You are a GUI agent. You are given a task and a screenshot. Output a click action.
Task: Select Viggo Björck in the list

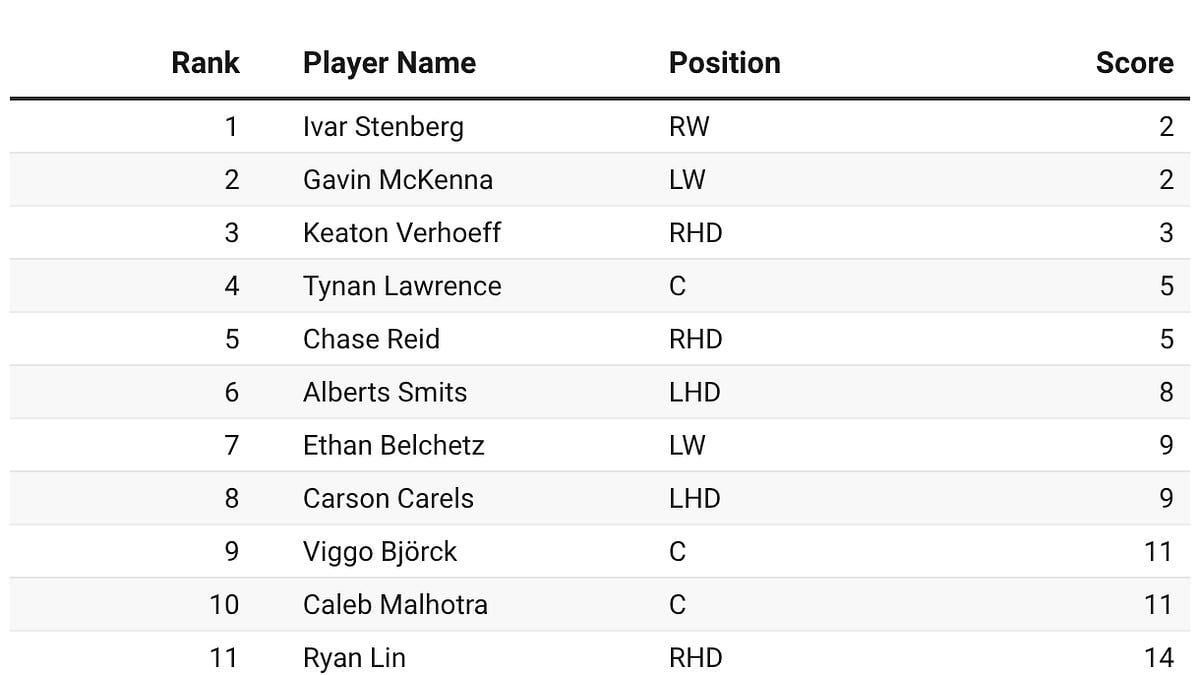click(x=379, y=551)
